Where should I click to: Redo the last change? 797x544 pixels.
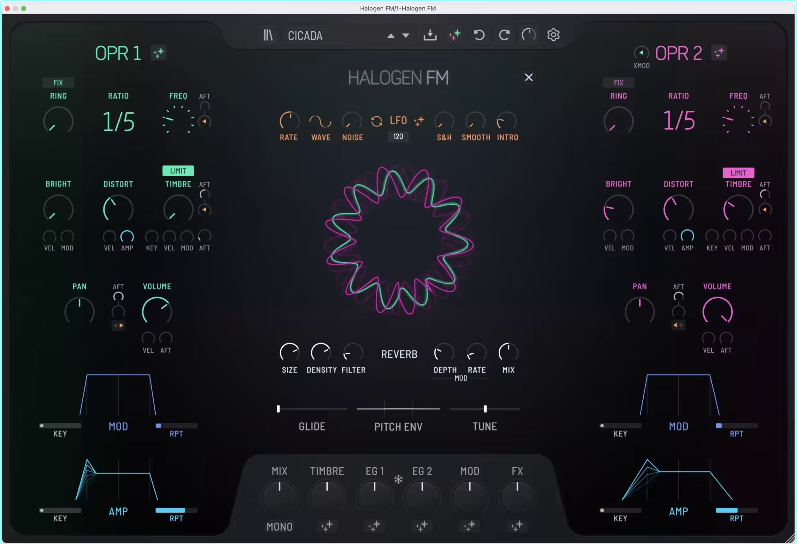(504, 35)
